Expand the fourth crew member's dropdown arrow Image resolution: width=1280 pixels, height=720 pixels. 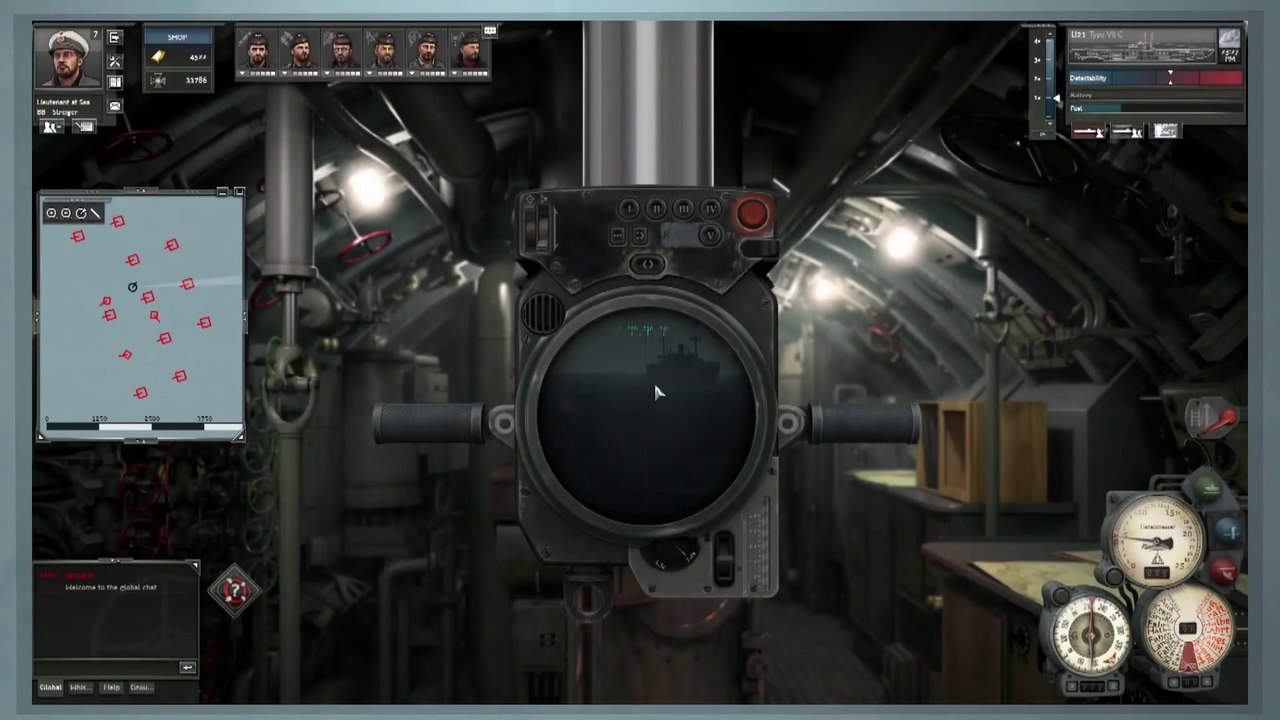coord(369,73)
